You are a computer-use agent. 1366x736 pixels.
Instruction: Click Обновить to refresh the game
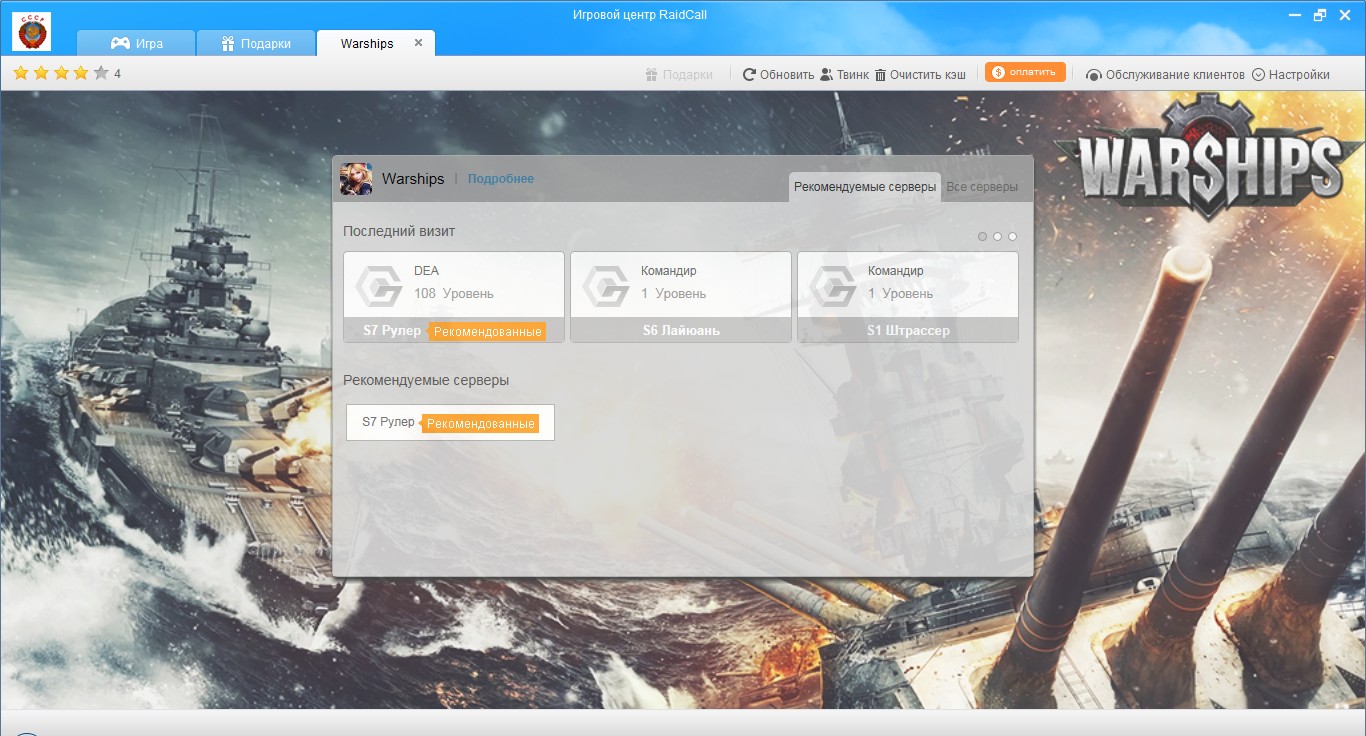click(x=778, y=74)
